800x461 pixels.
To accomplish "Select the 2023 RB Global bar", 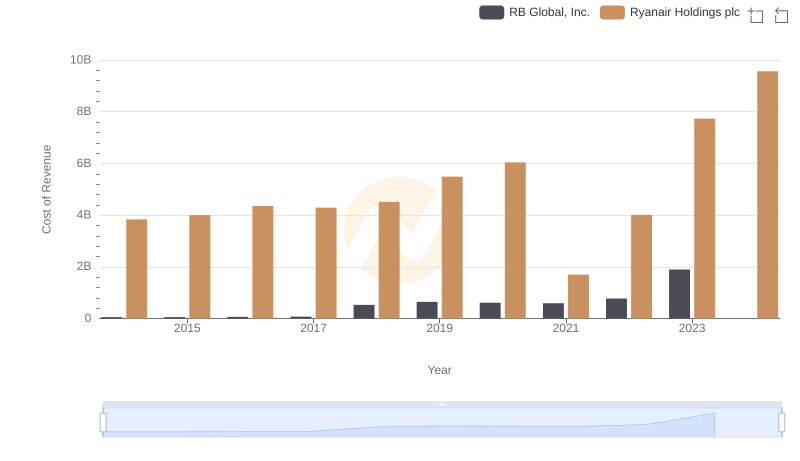I will click(679, 294).
